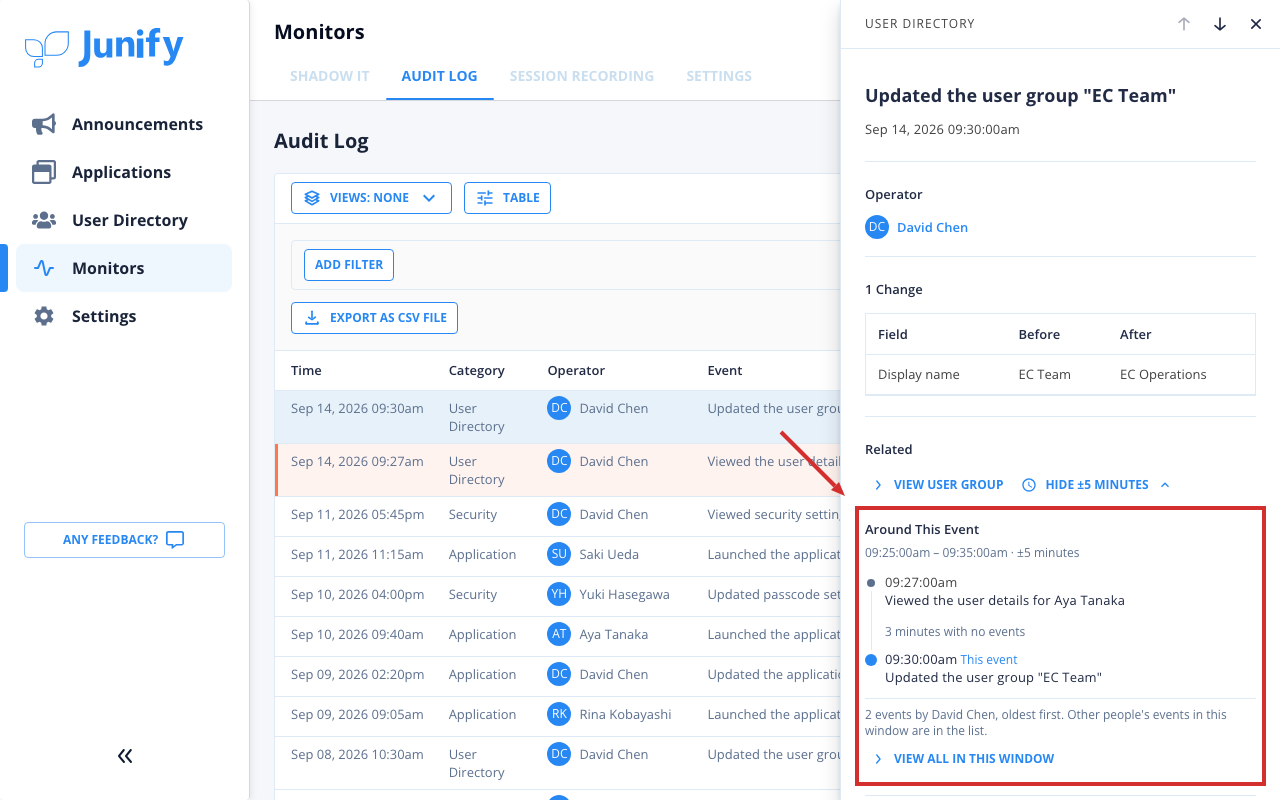Screen dimensions: 1280x800
Task: Click David Chen's DC avatar in Operator section
Action: point(877,227)
